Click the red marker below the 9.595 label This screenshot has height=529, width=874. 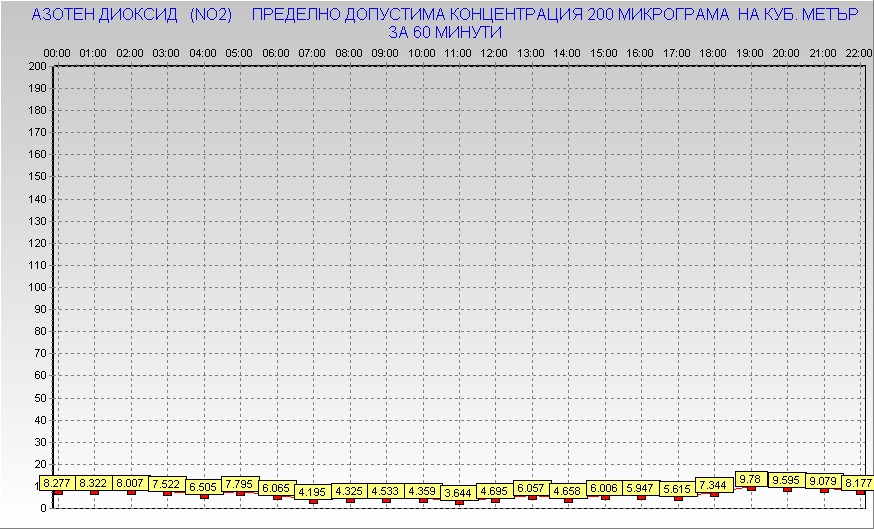(787, 489)
